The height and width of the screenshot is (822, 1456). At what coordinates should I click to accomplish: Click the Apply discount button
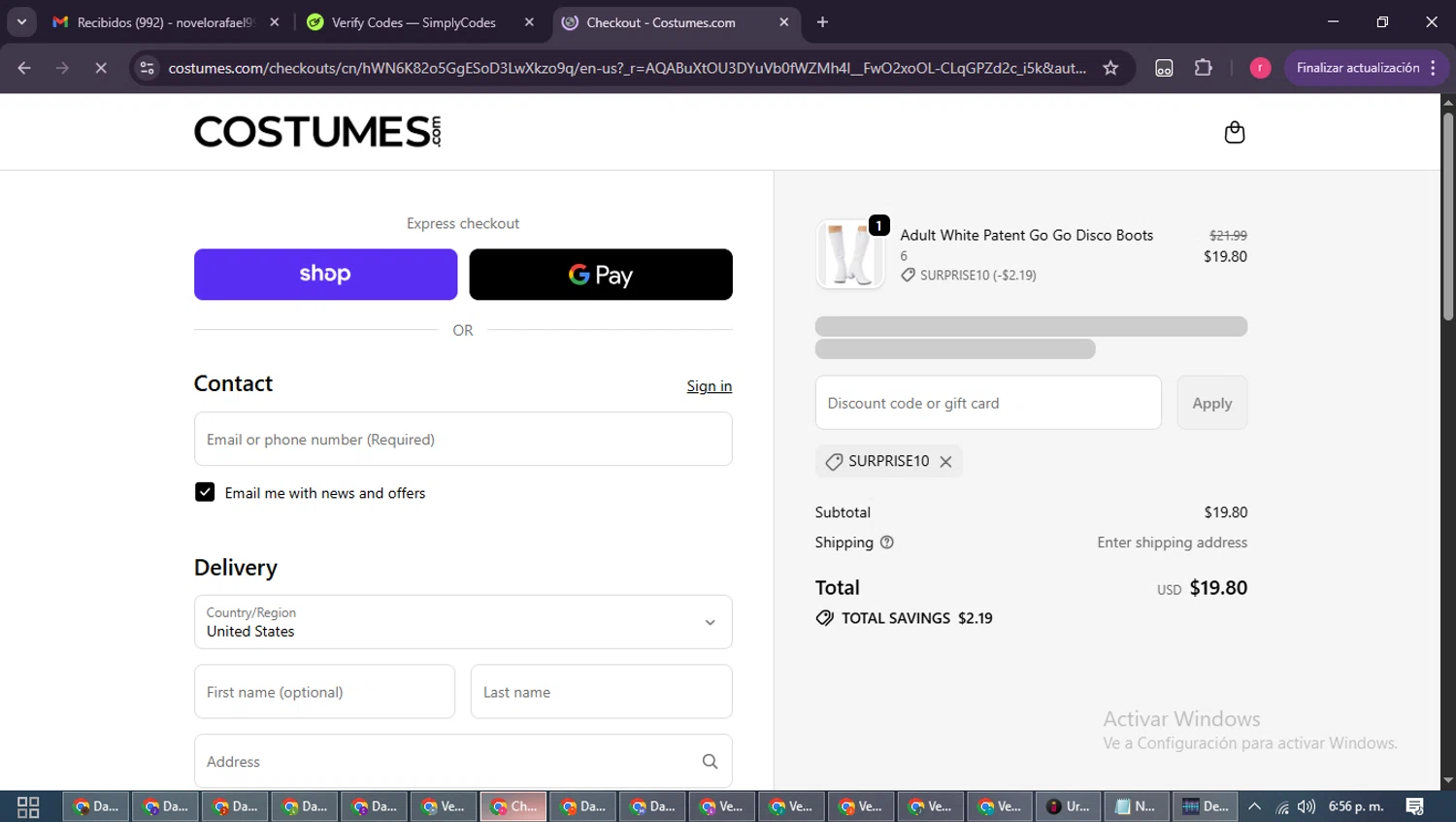[1211, 403]
